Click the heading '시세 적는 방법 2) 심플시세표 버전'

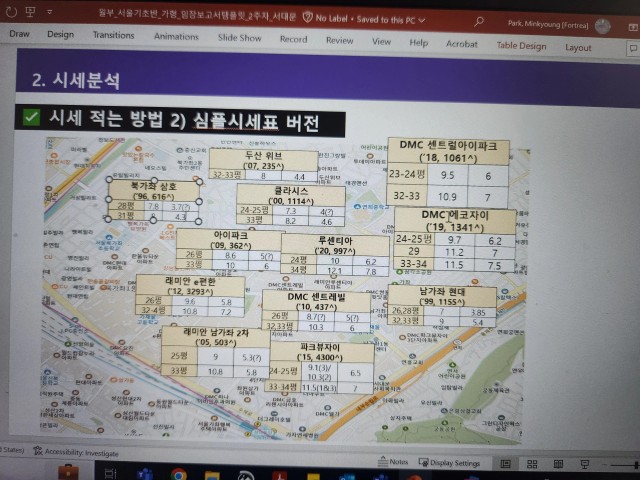pyautogui.click(x=184, y=121)
